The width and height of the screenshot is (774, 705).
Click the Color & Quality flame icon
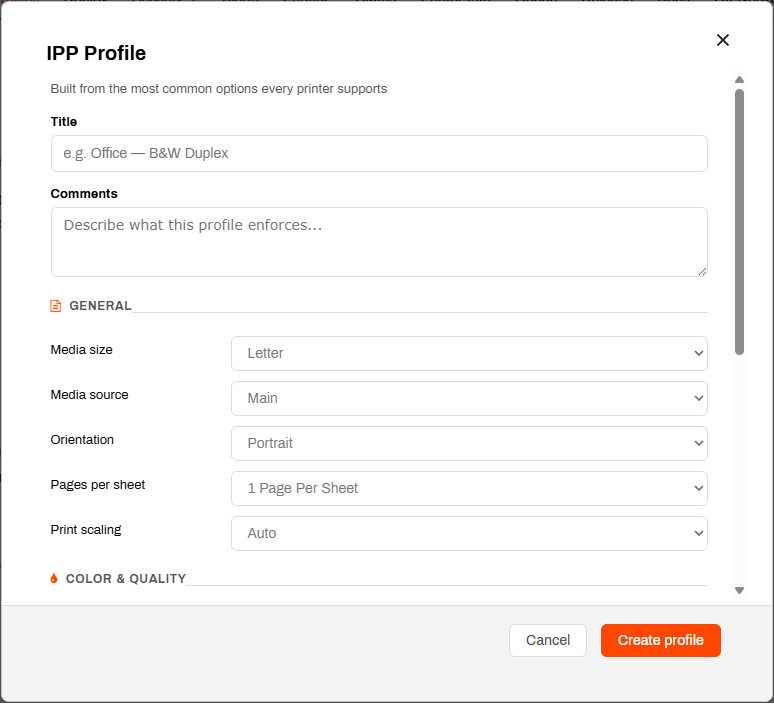pos(54,579)
